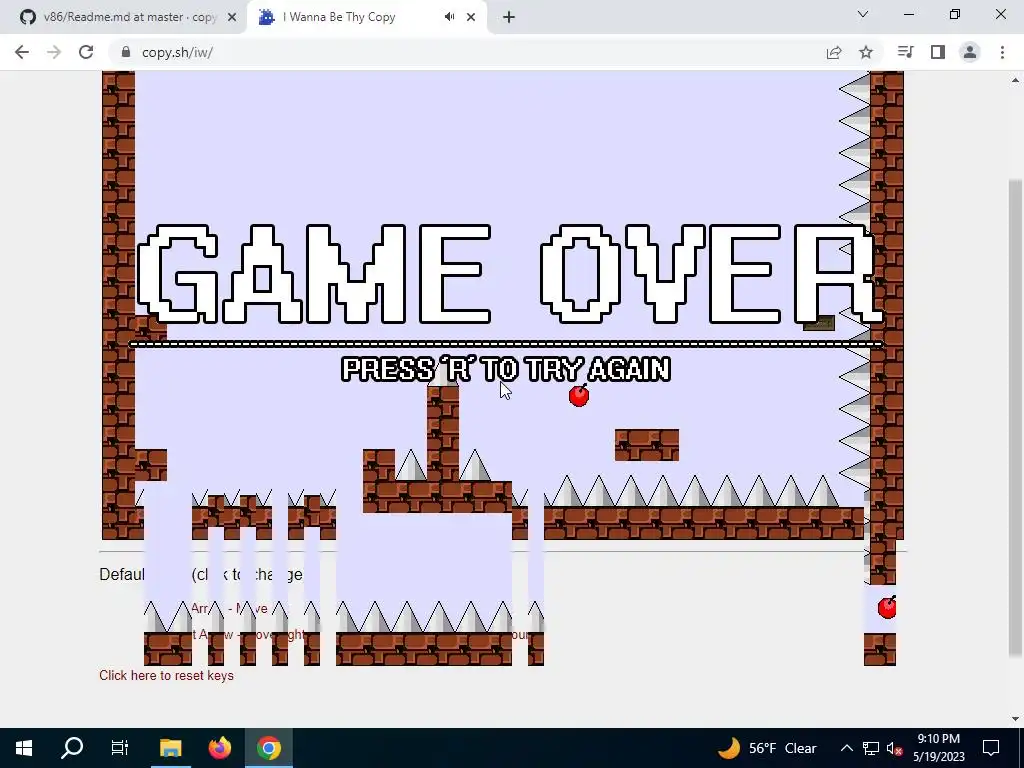Viewport: 1024px width, 768px height.
Task: Click the muted volume tray icon
Action: click(x=895, y=748)
